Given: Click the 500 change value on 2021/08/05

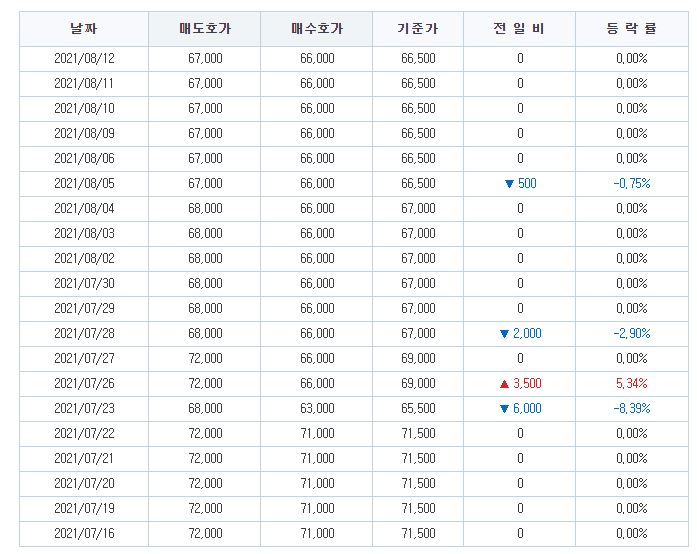Looking at the screenshot, I should [527, 183].
